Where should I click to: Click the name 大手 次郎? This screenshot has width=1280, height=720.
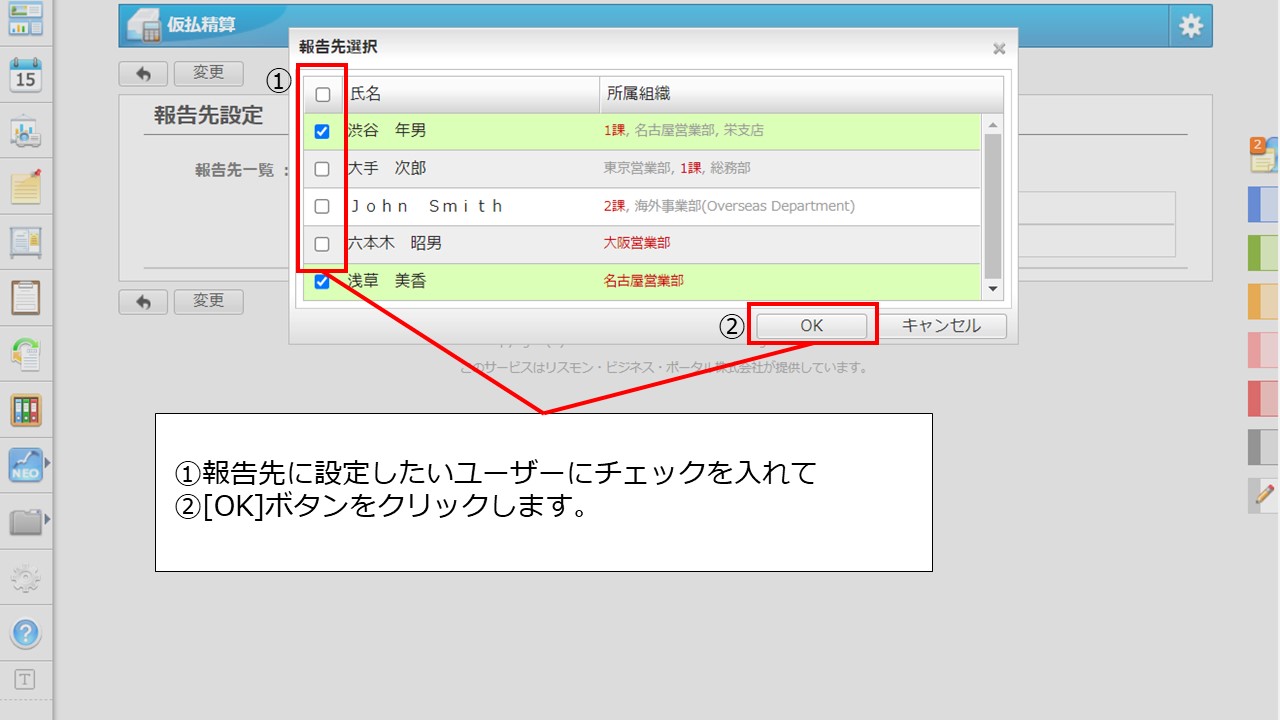[386, 169]
